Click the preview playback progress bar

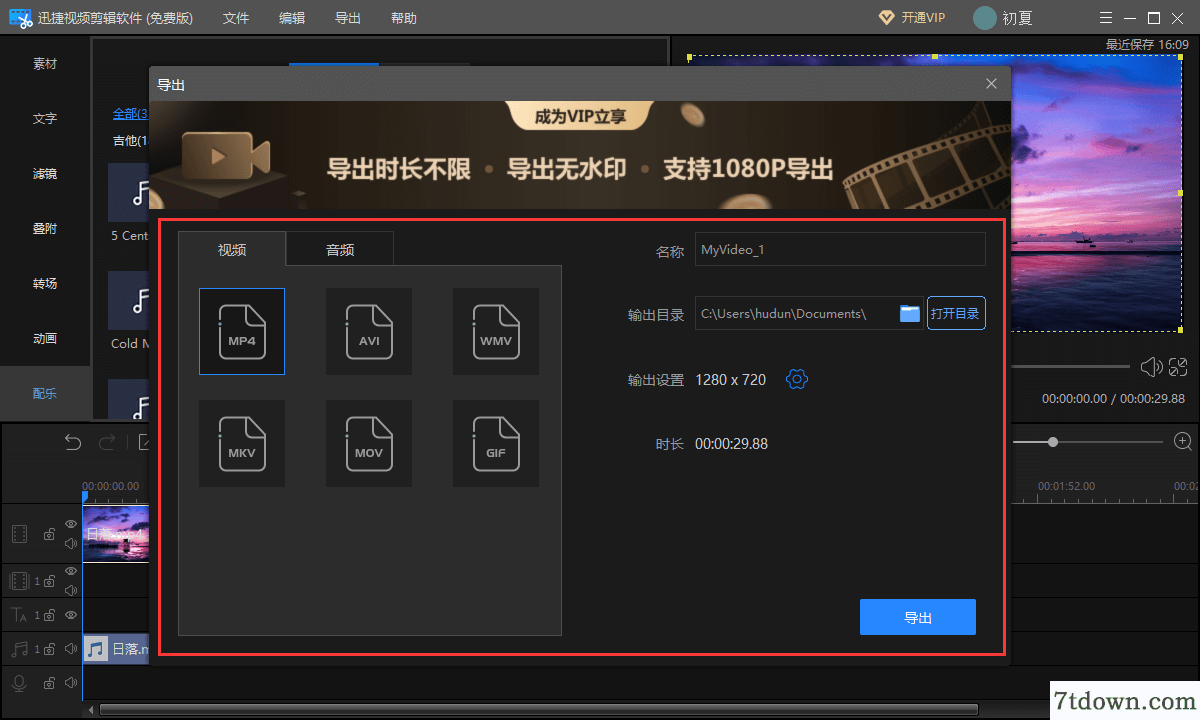click(x=1071, y=366)
